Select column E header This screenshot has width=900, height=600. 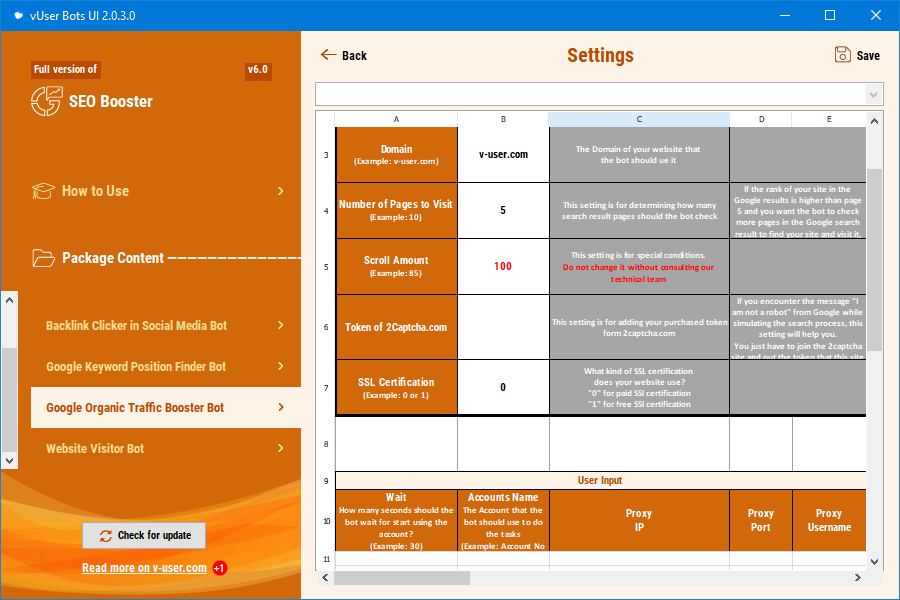829,119
